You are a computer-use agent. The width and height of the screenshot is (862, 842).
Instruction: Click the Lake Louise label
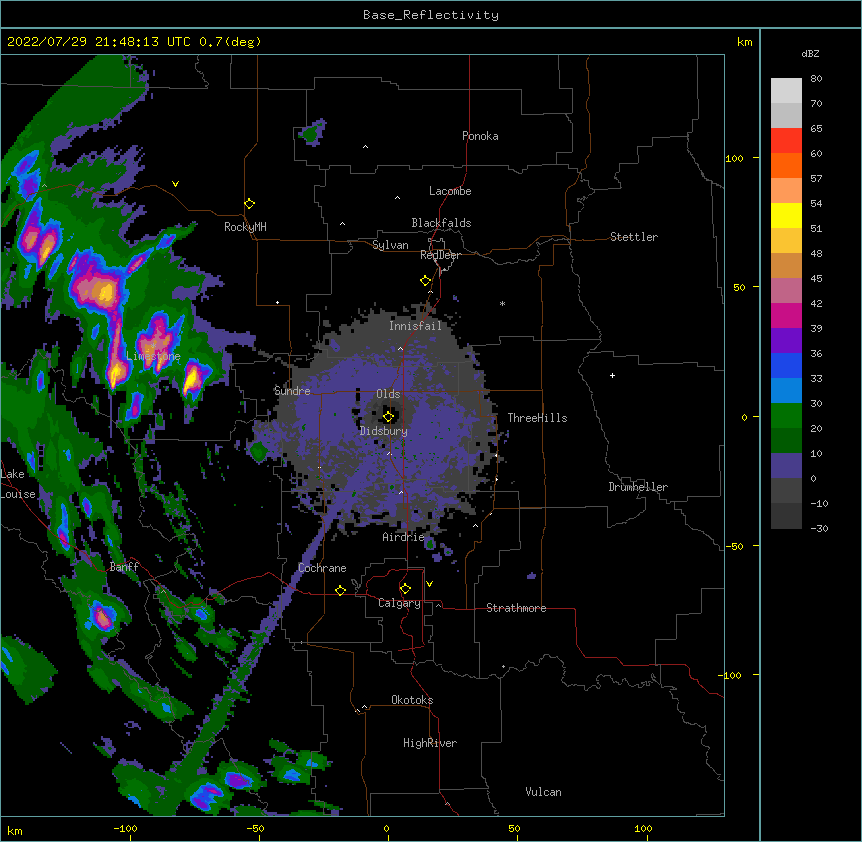18,484
